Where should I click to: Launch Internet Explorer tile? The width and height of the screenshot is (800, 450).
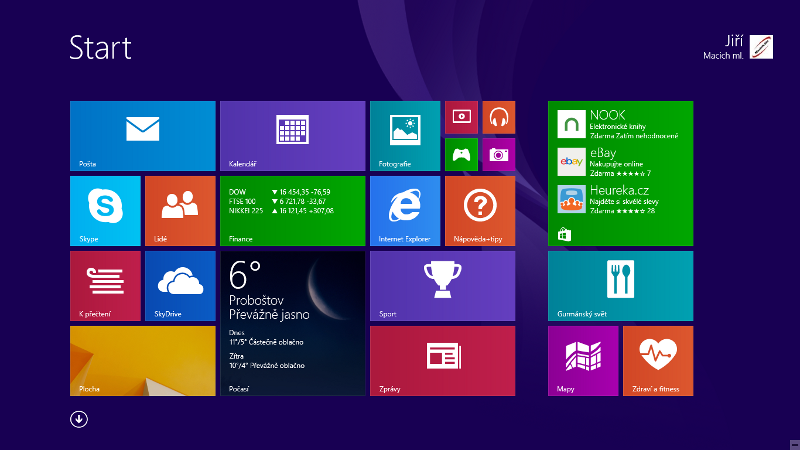404,210
